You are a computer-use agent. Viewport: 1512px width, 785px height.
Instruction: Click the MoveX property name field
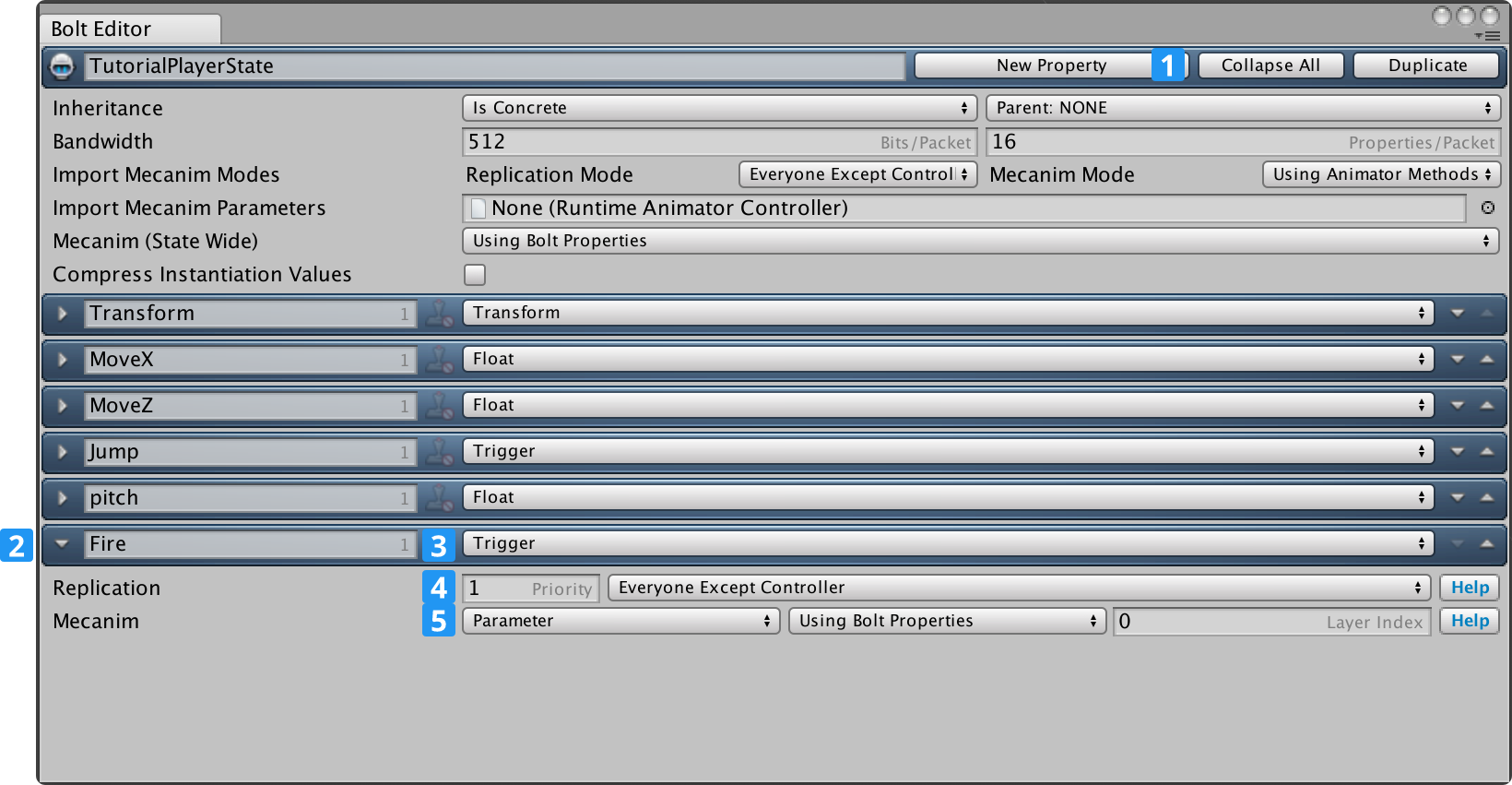250,360
